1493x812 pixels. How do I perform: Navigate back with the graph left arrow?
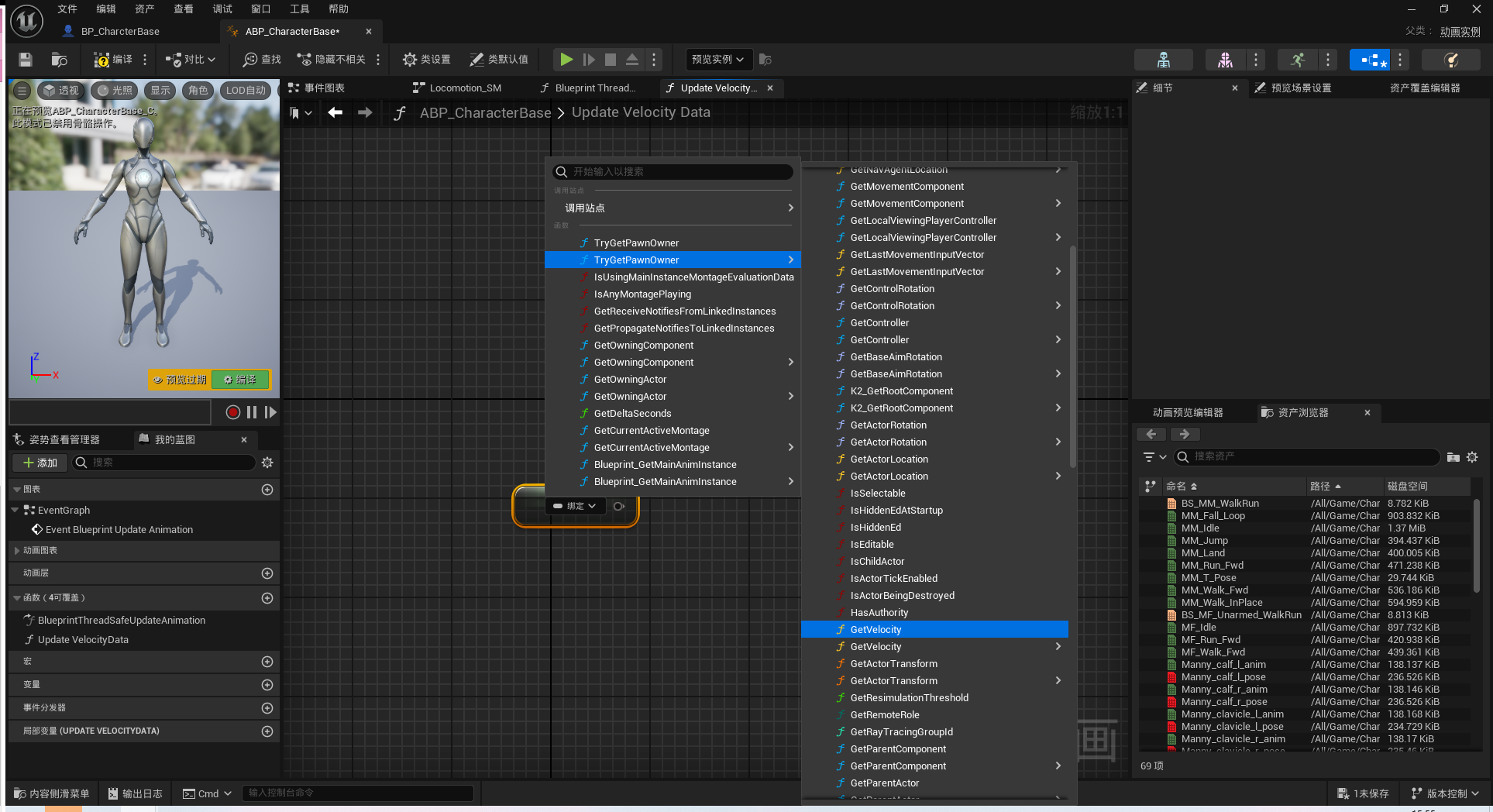[x=335, y=113]
